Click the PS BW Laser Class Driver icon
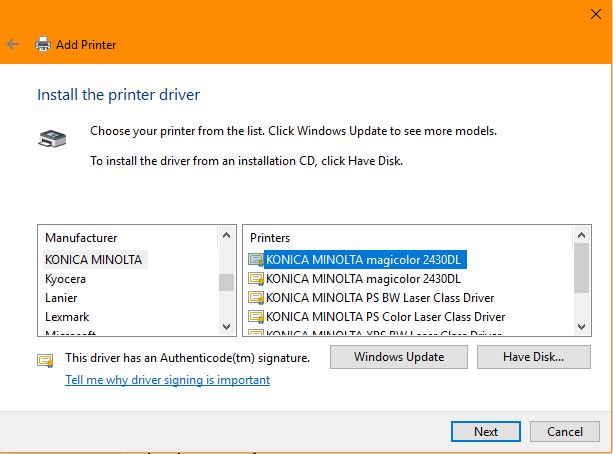Viewport: 613px width, 454px height. (256, 298)
